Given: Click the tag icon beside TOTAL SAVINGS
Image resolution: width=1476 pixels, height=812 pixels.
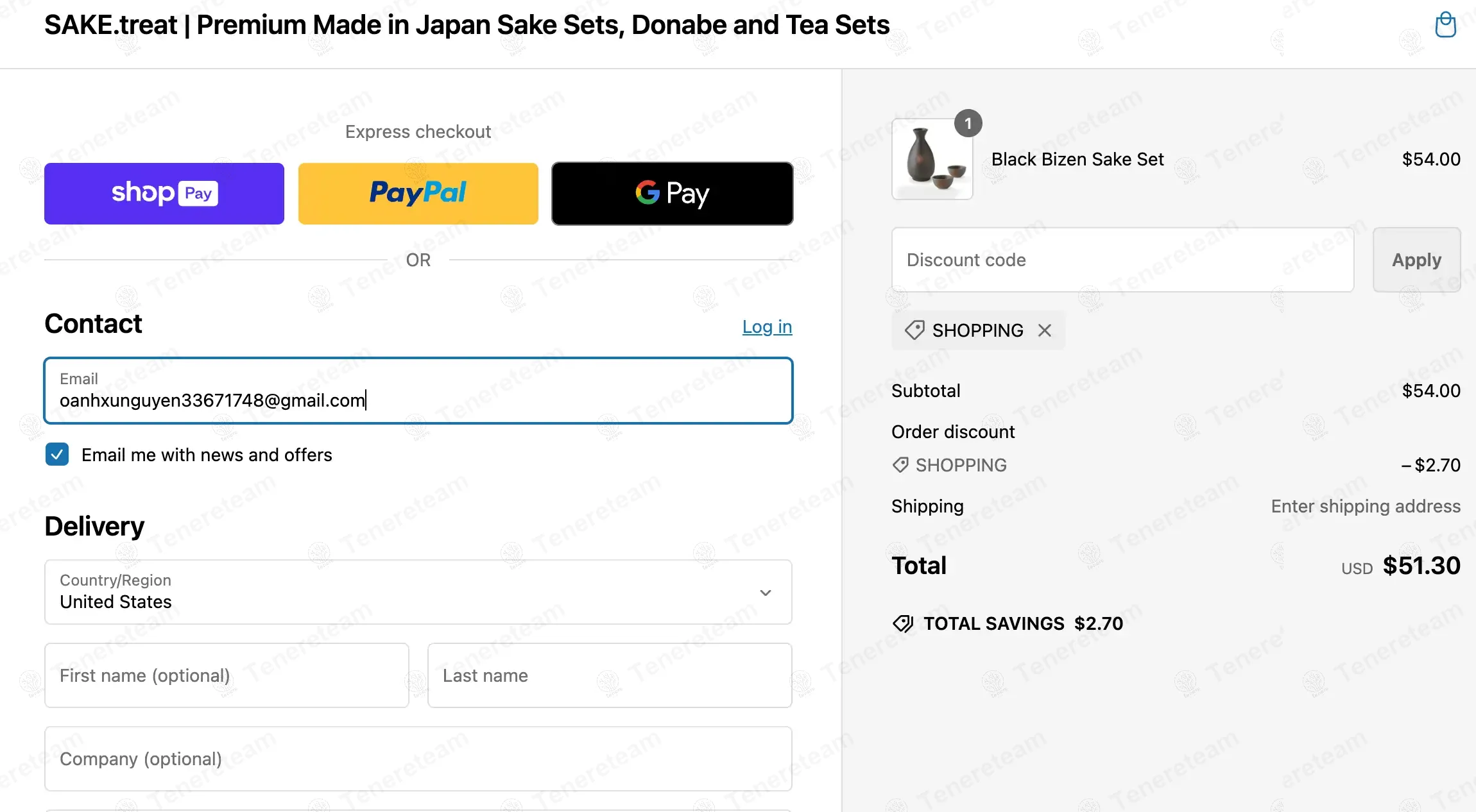Looking at the screenshot, I should coord(903,623).
